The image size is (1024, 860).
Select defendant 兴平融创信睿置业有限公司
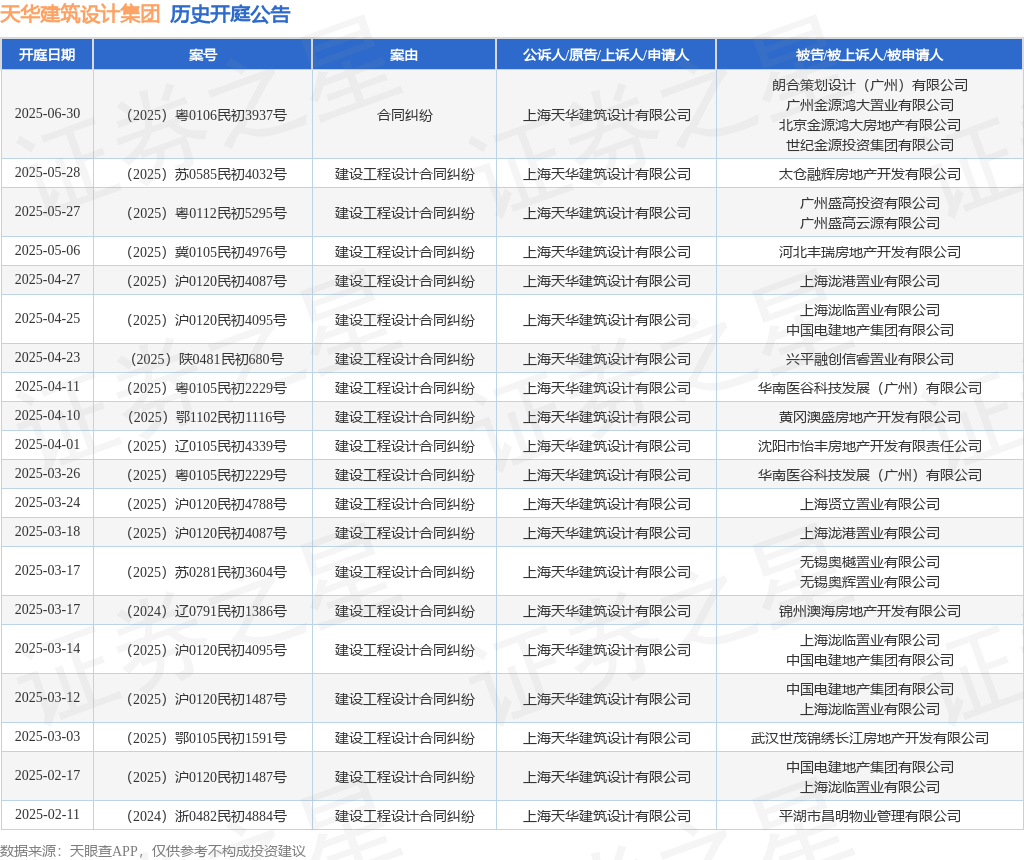coord(869,360)
